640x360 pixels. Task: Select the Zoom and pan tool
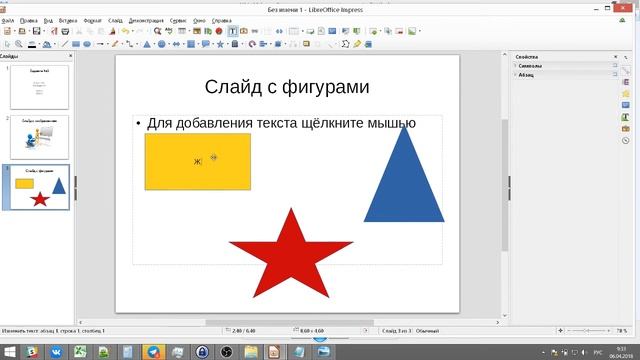(19, 44)
